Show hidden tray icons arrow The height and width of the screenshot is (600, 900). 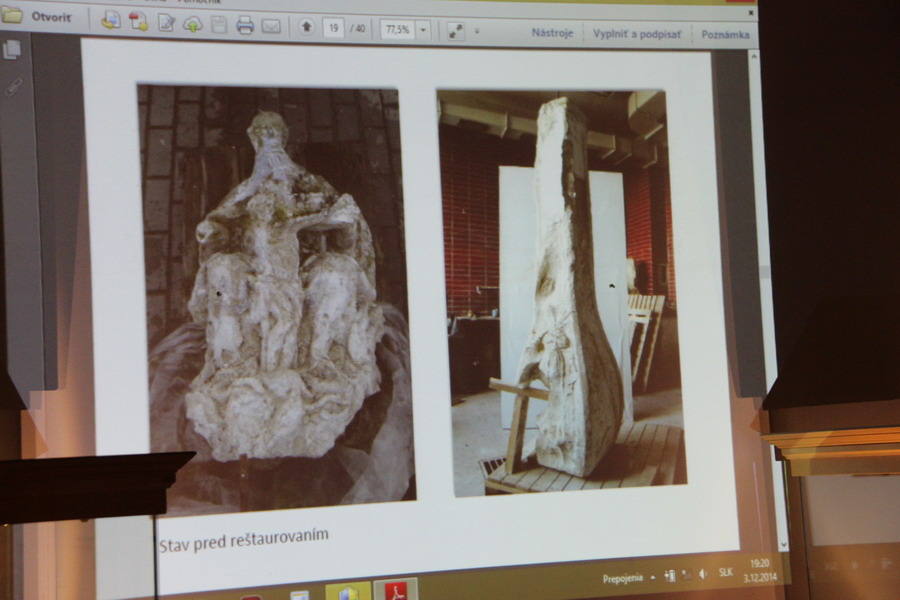[653, 577]
